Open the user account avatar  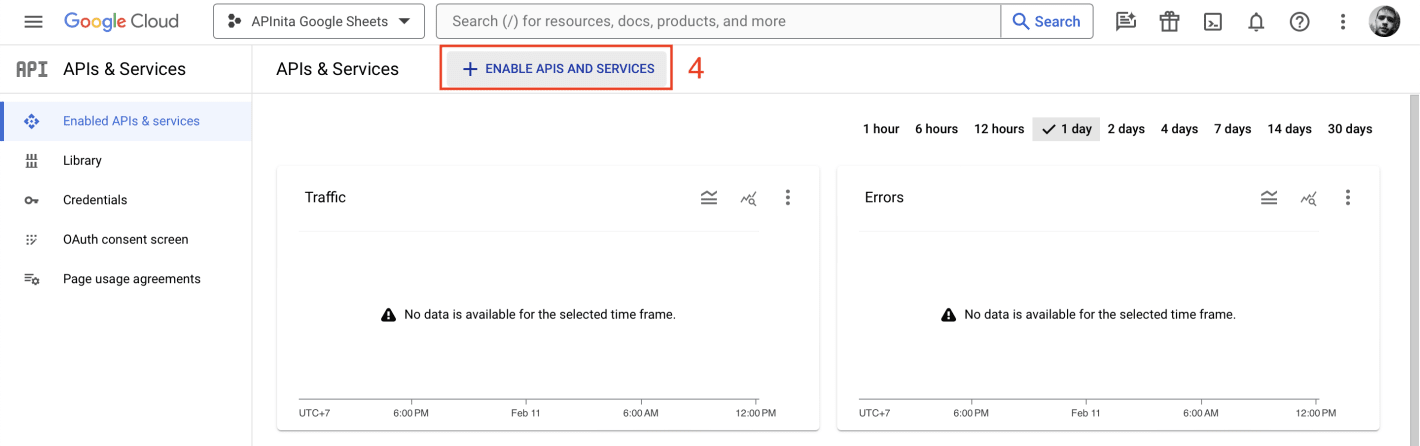(1385, 21)
